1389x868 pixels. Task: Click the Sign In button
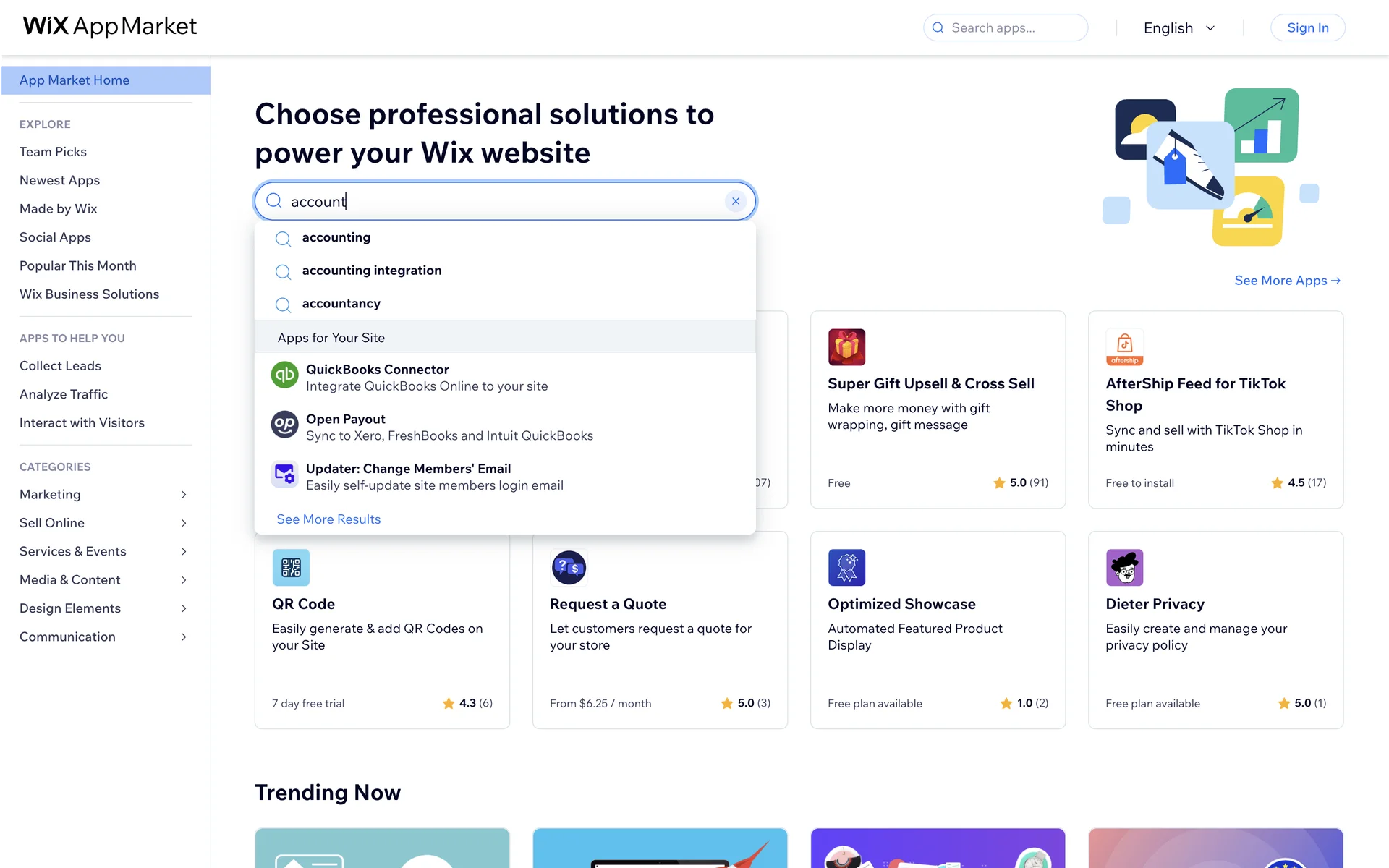click(x=1307, y=28)
